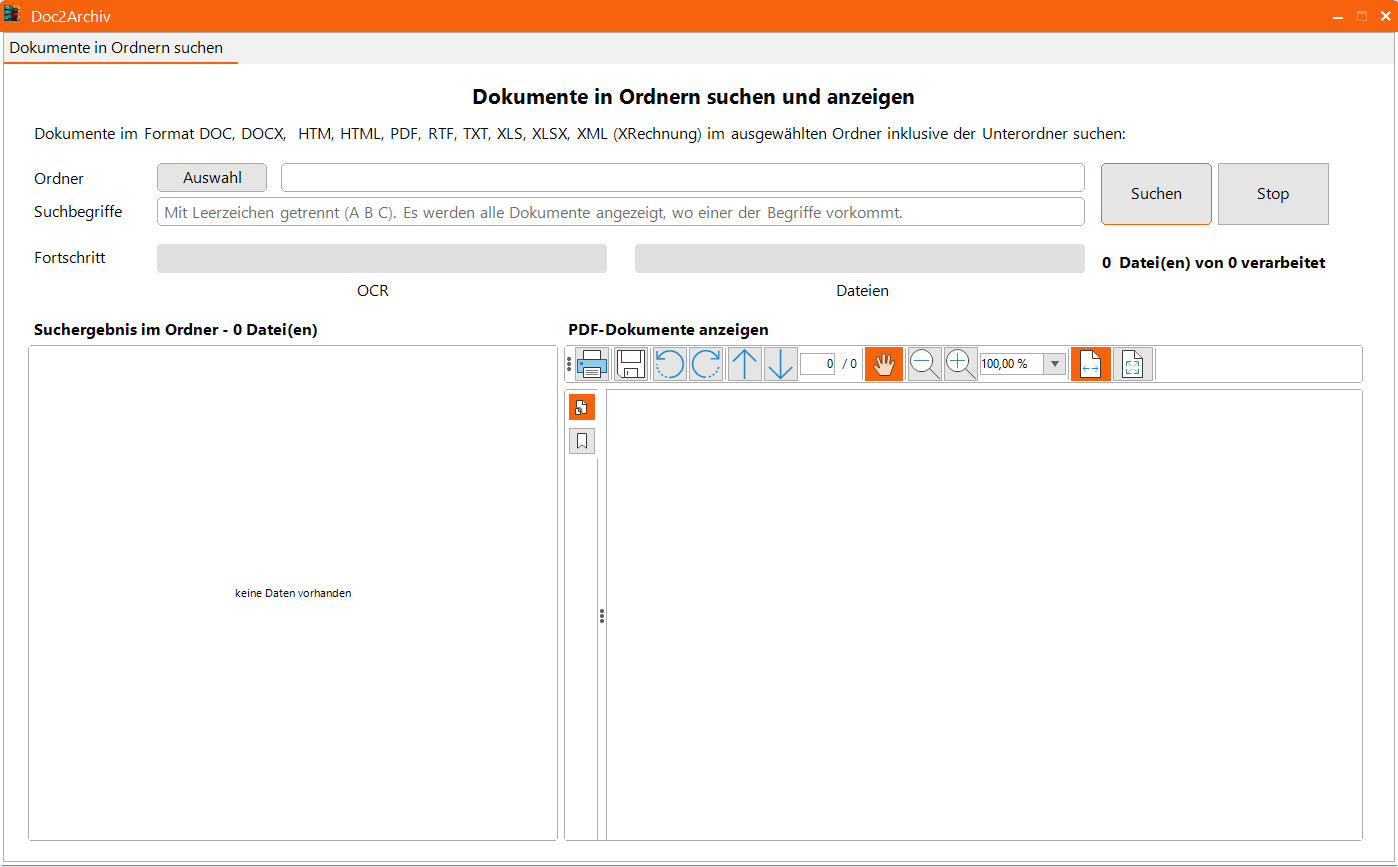
Task: Click the Auswahl folder button
Action: click(x=212, y=178)
